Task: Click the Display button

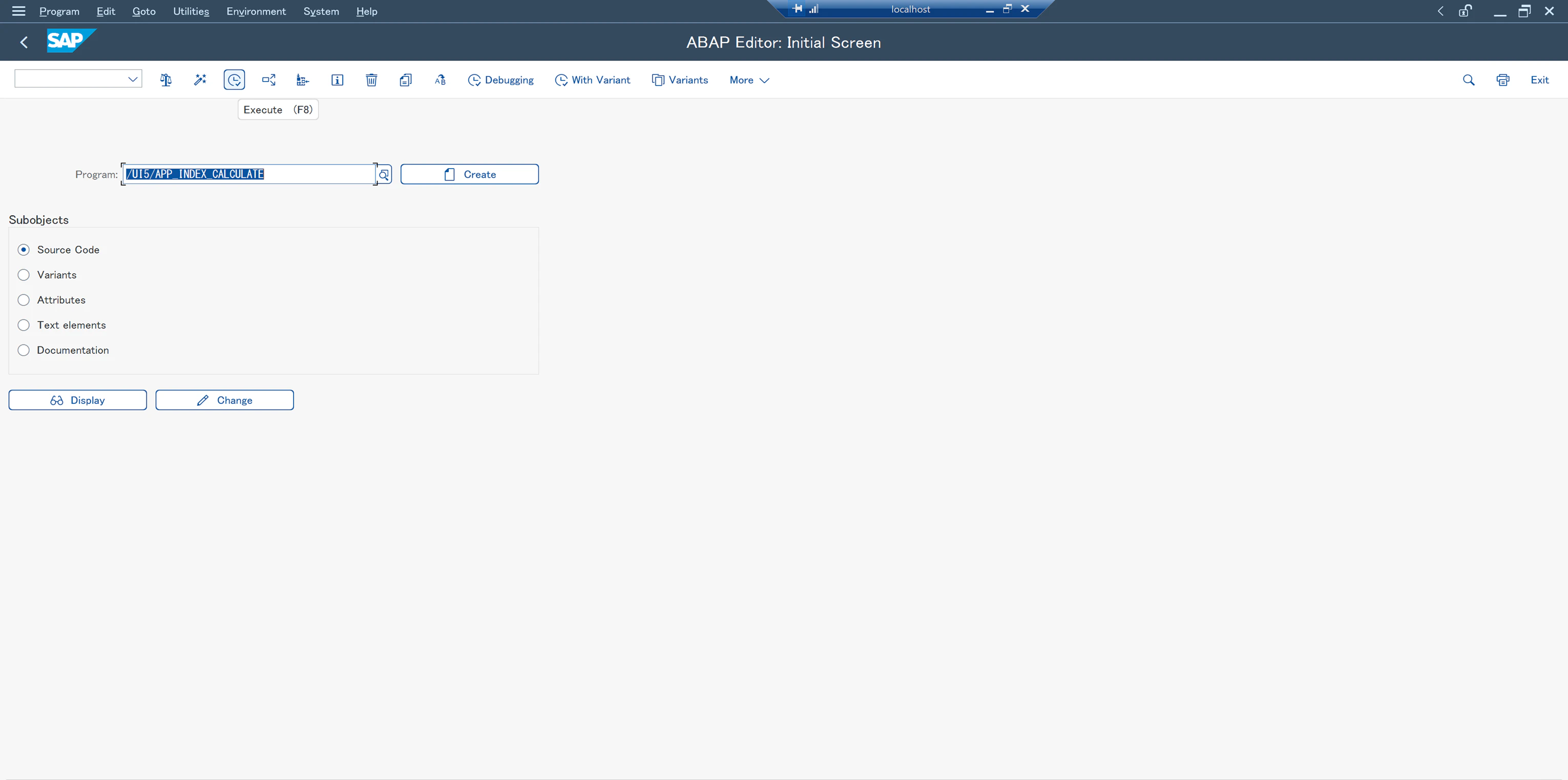Action: coord(77,400)
